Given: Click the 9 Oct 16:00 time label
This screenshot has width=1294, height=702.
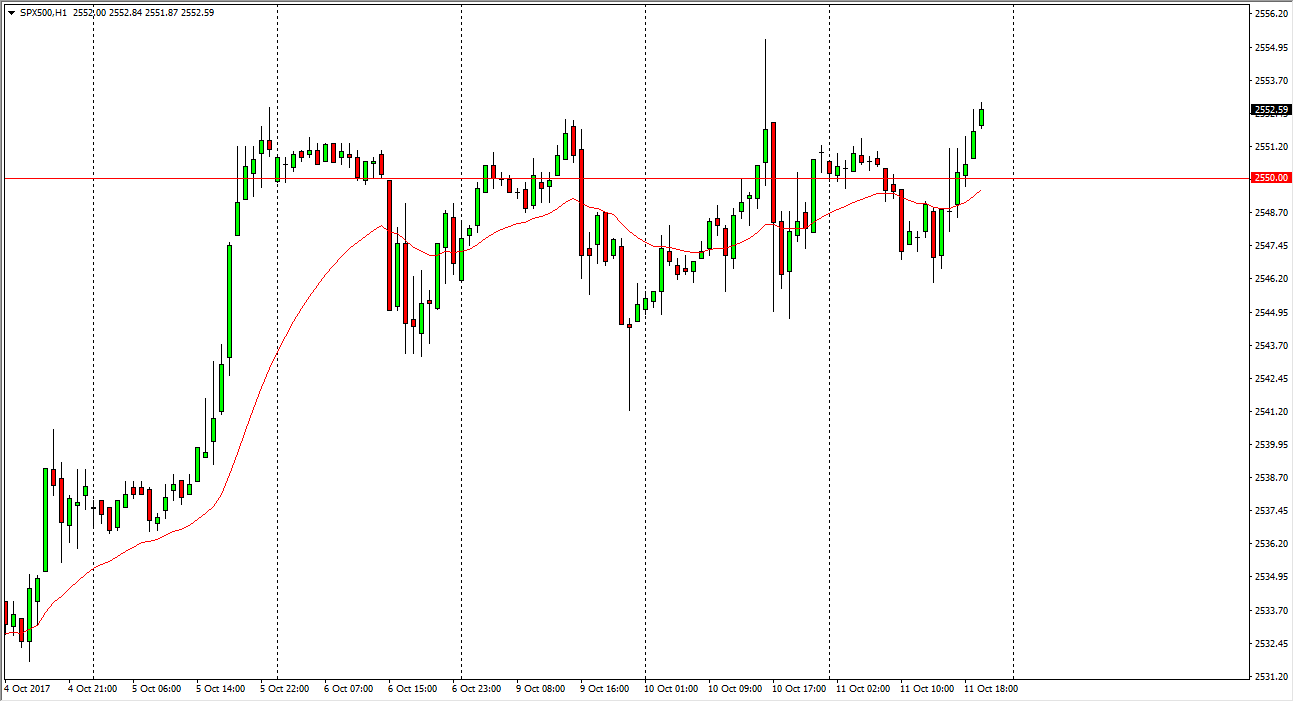Looking at the screenshot, I should pos(607,689).
